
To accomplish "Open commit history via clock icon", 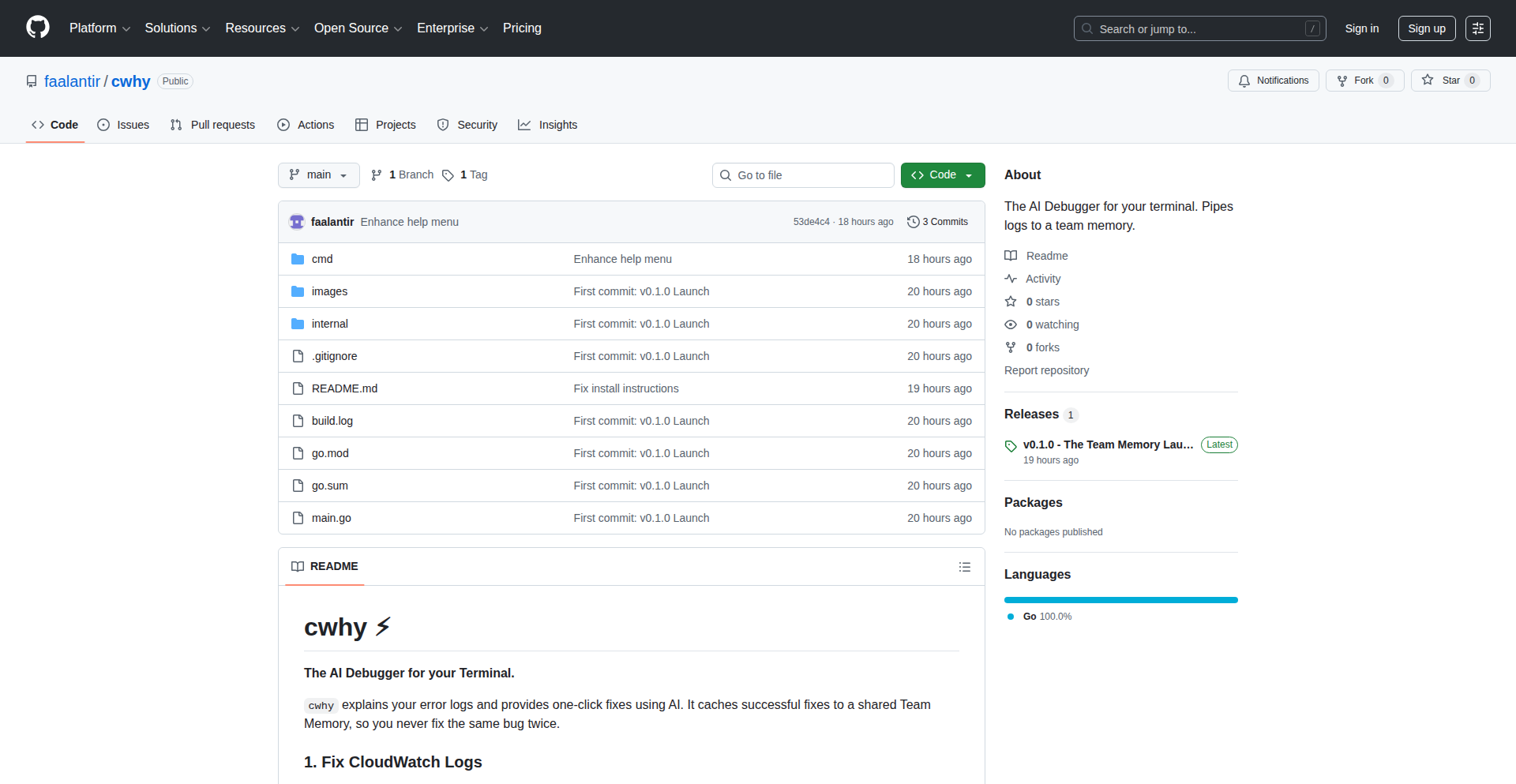I will point(914,222).
